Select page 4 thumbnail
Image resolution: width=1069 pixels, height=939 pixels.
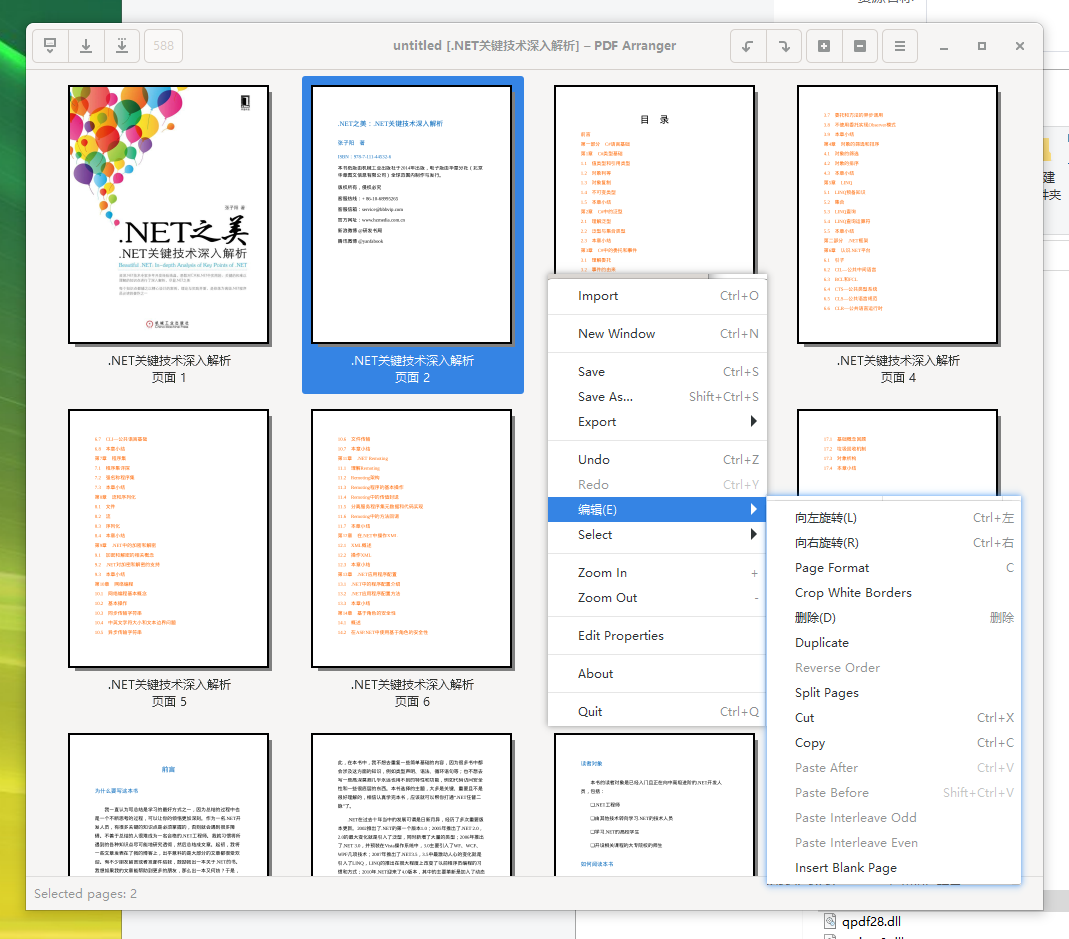tap(897, 215)
